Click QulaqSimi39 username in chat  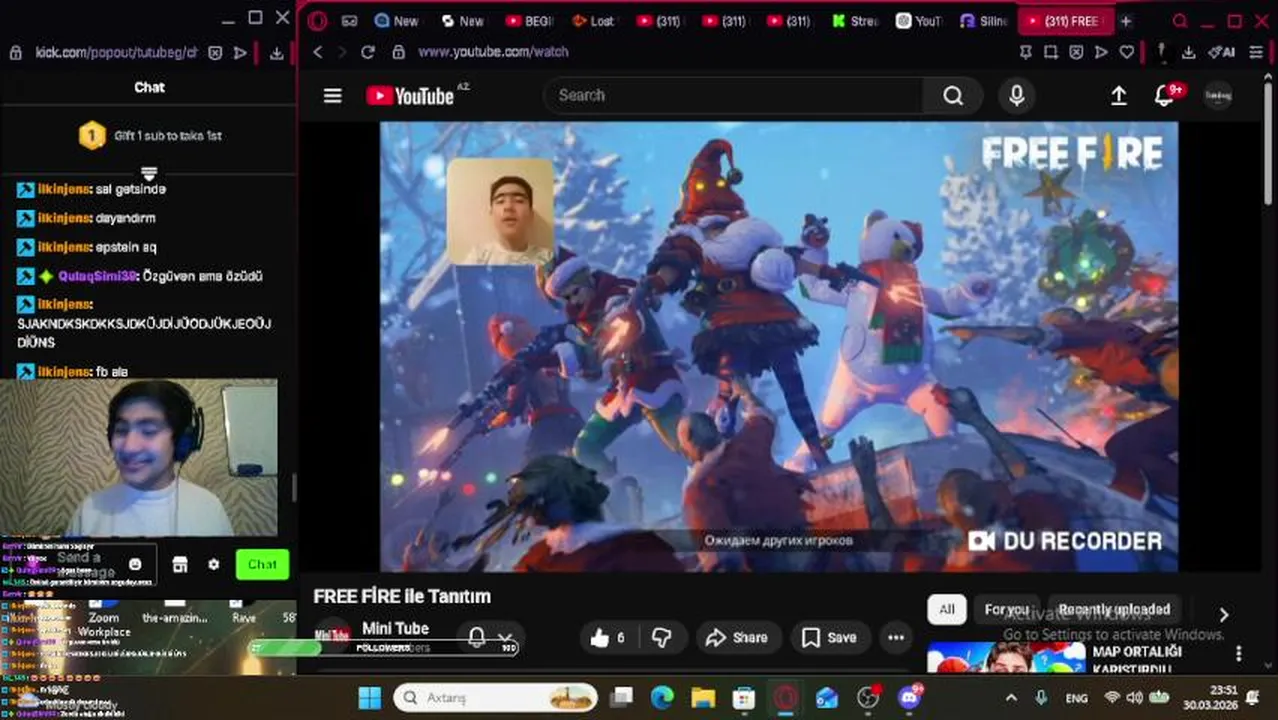[97, 276]
